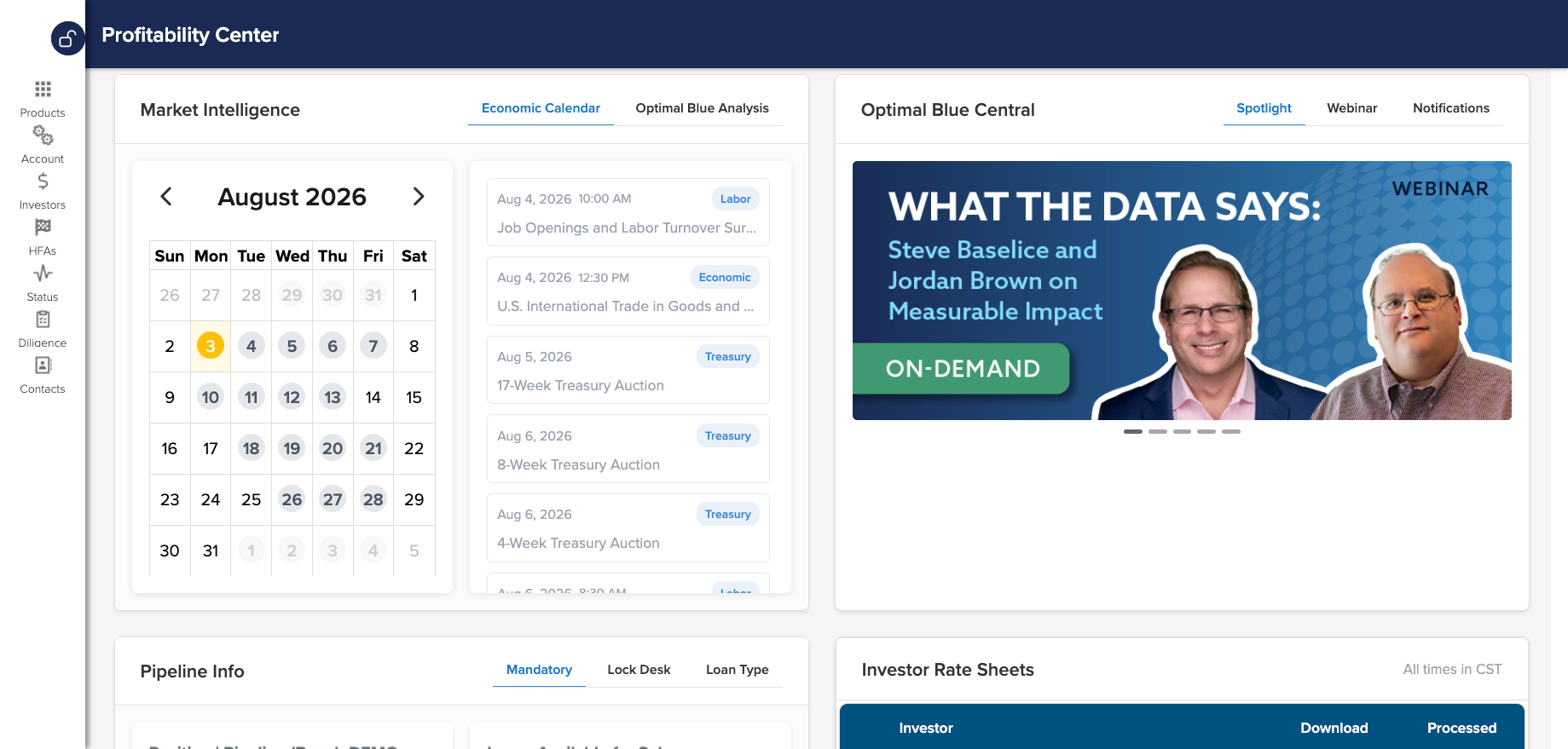Open HFAs flag icon in sidebar
The image size is (1568, 749).
click(x=43, y=228)
